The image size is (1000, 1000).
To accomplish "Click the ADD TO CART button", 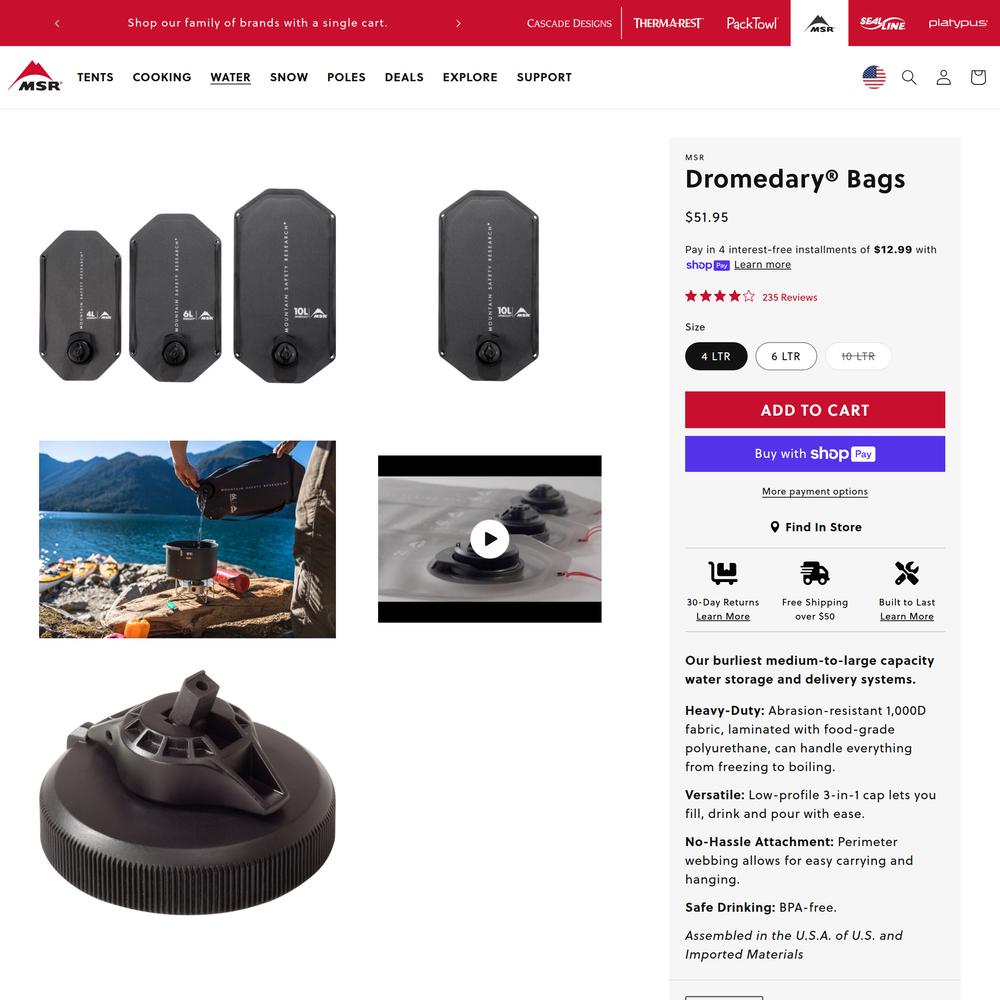I will click(x=814, y=409).
